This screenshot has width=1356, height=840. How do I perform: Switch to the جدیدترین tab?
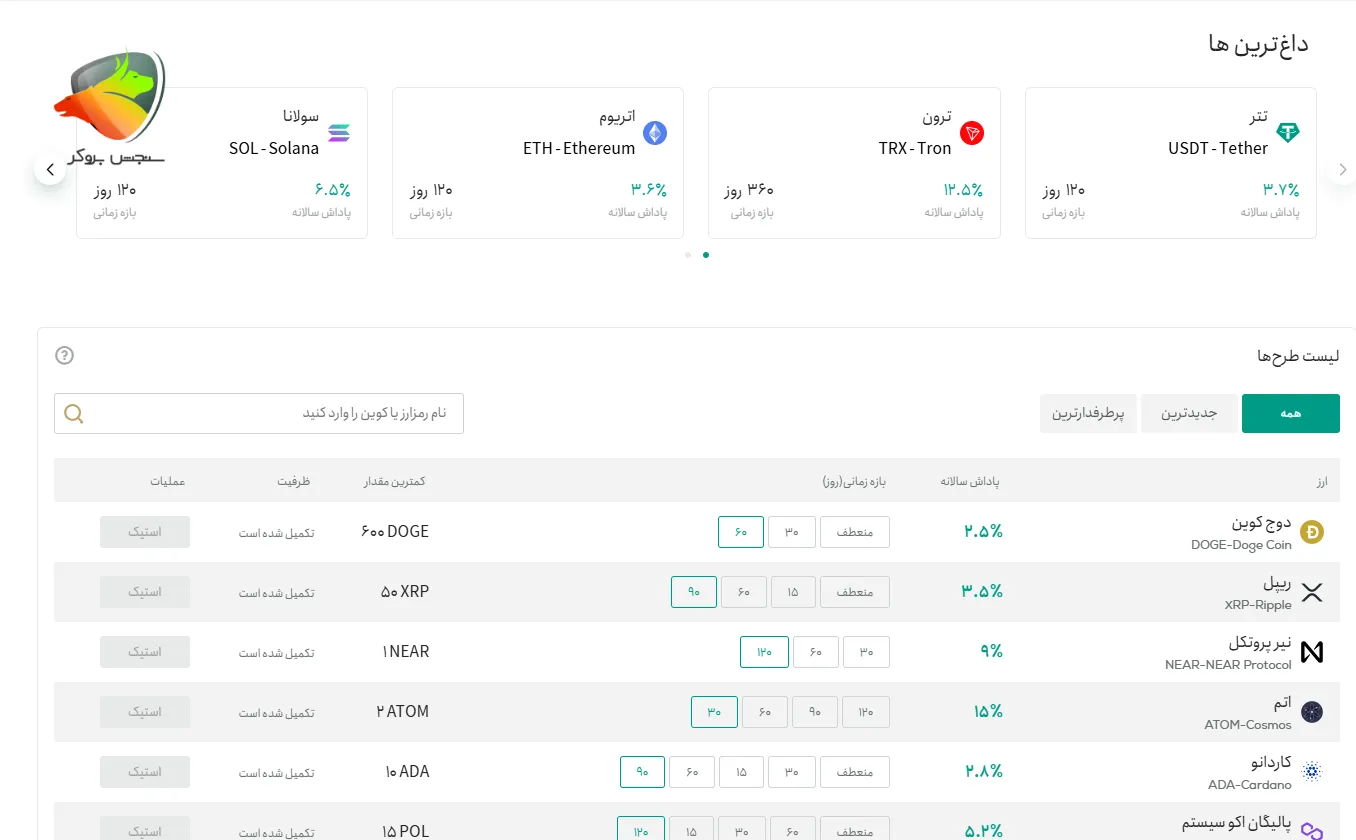tap(1188, 414)
